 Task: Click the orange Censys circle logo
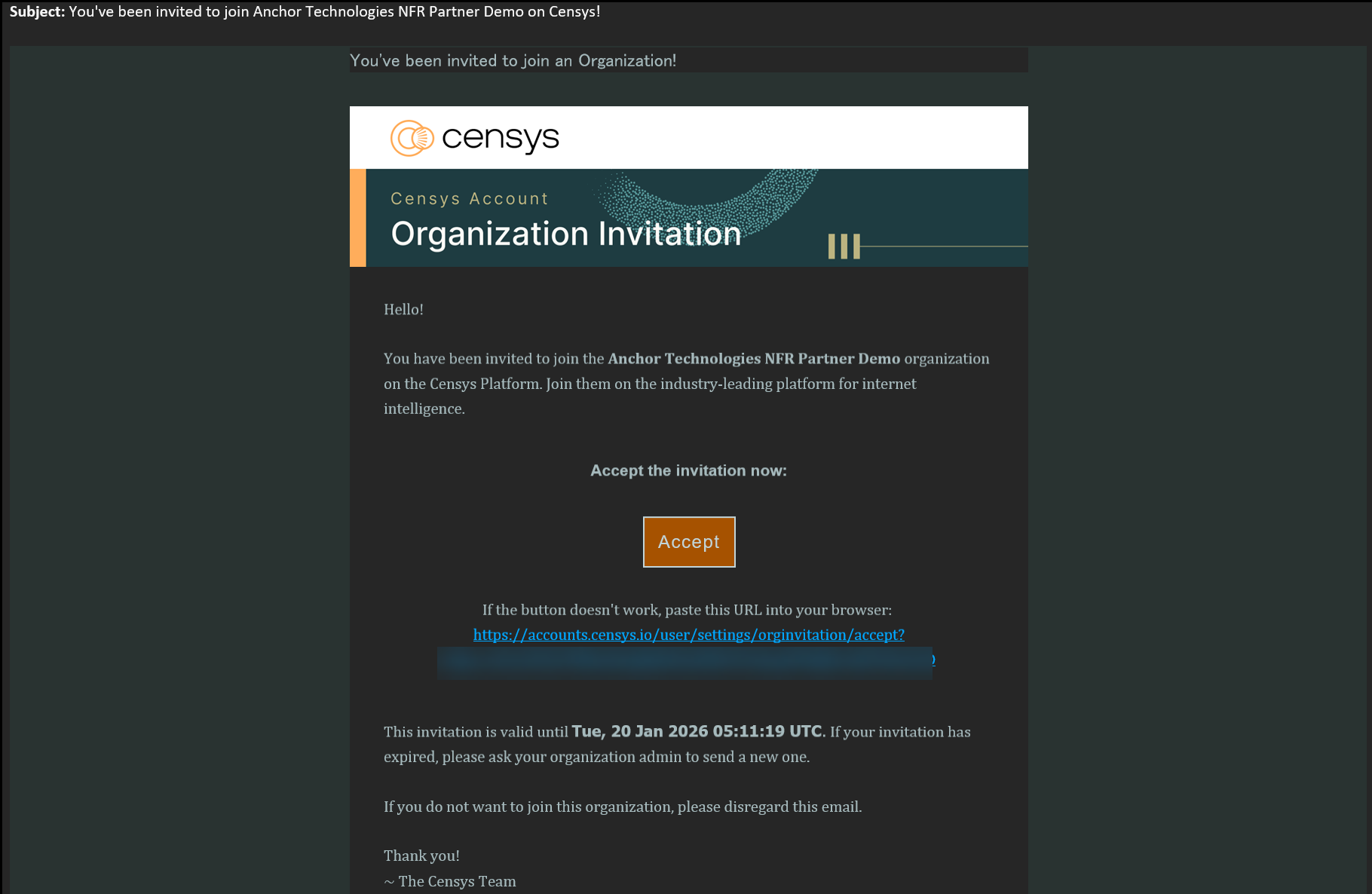(x=412, y=138)
